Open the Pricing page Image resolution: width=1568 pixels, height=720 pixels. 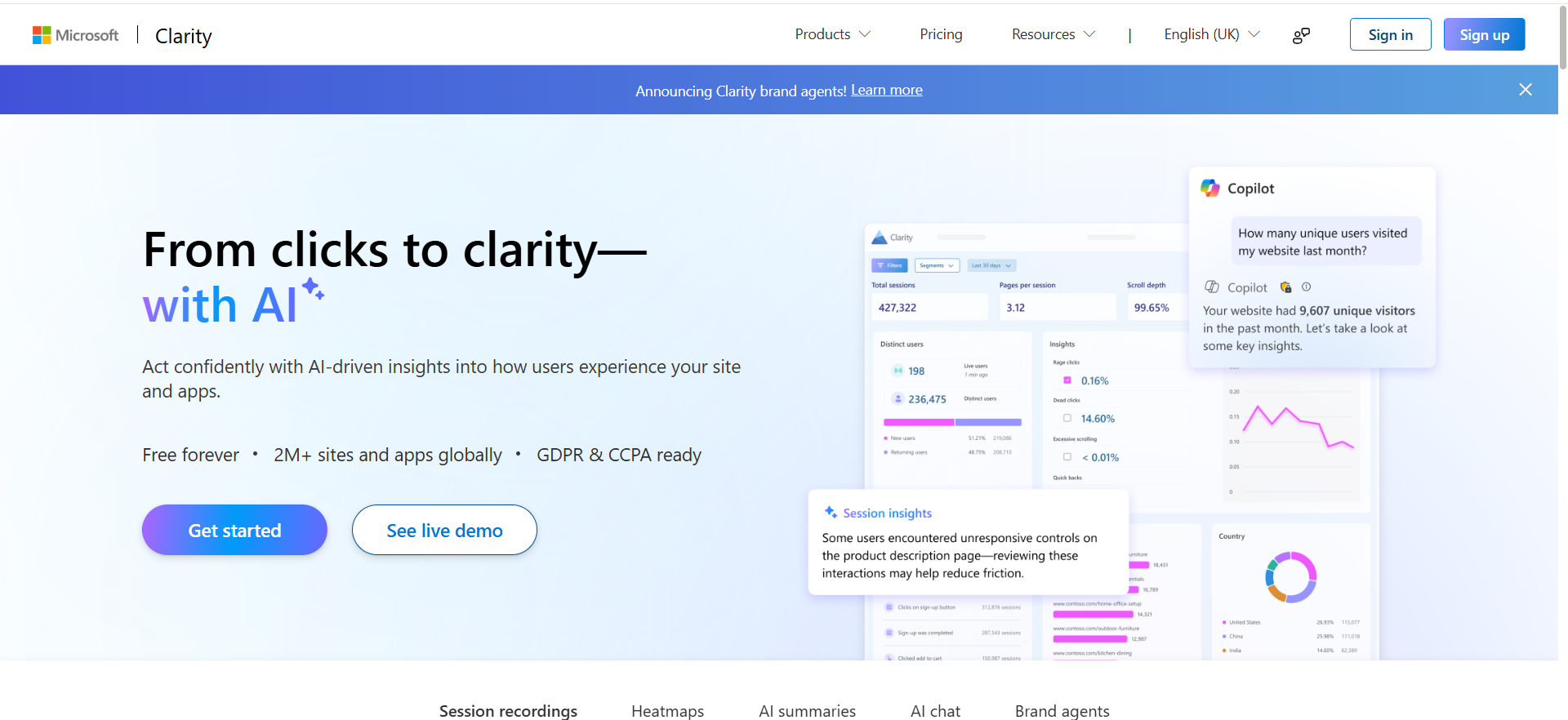point(941,34)
